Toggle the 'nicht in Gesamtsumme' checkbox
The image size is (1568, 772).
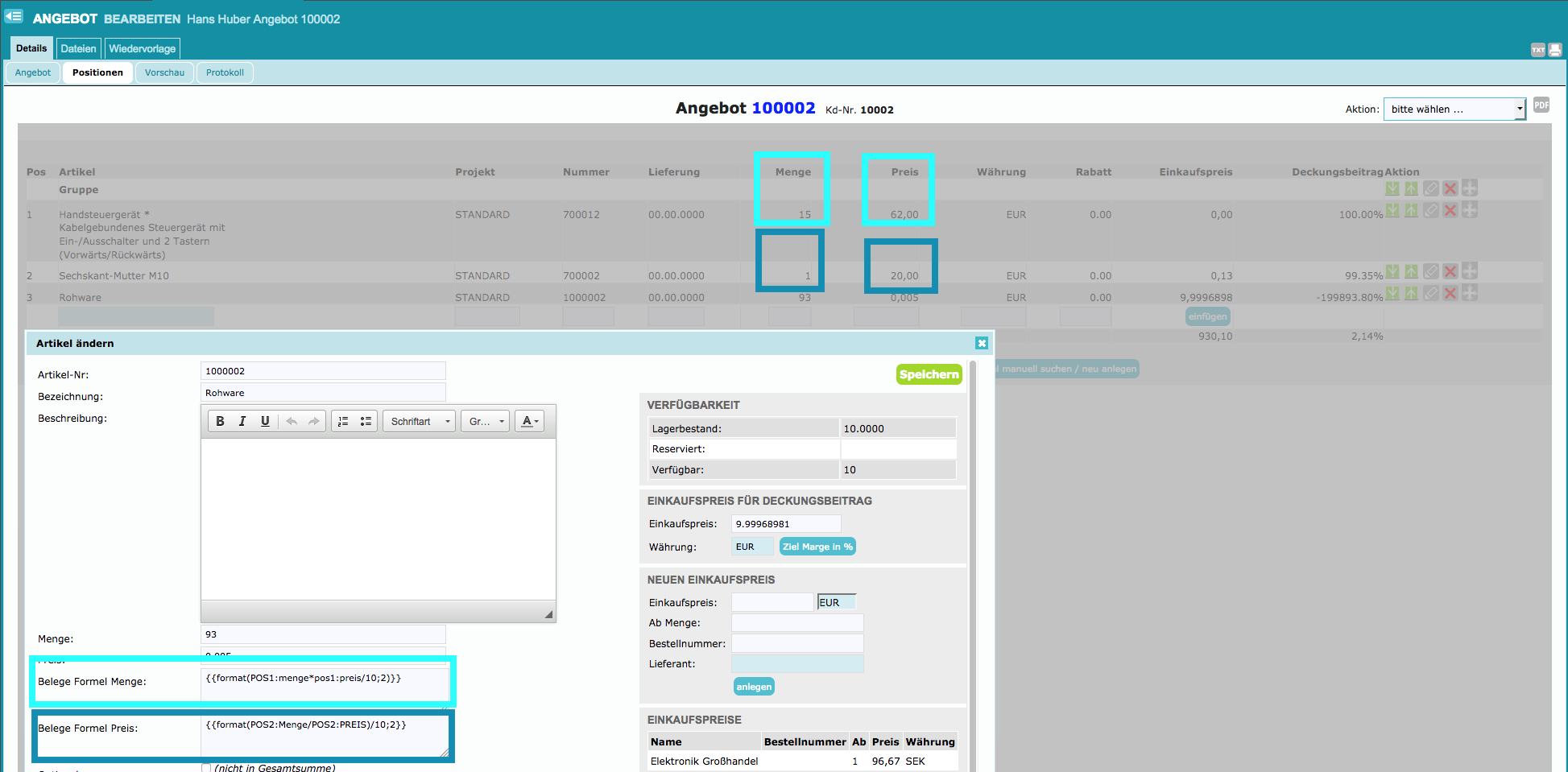coord(206,768)
